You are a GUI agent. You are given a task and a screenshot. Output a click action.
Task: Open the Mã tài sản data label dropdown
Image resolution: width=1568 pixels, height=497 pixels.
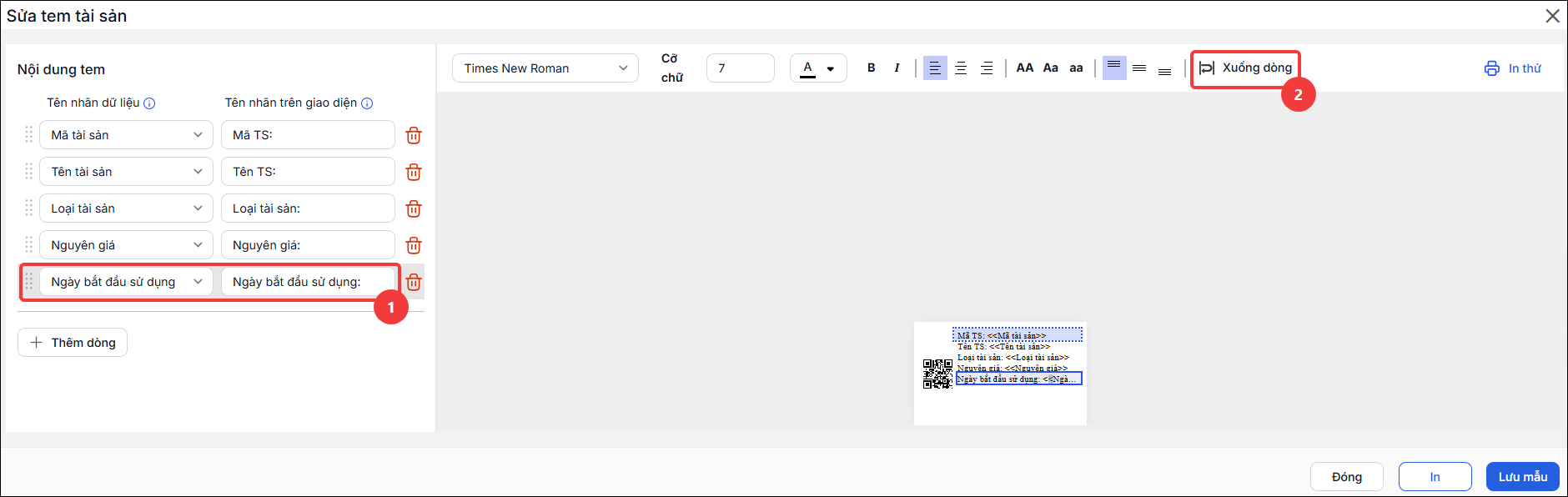126,135
